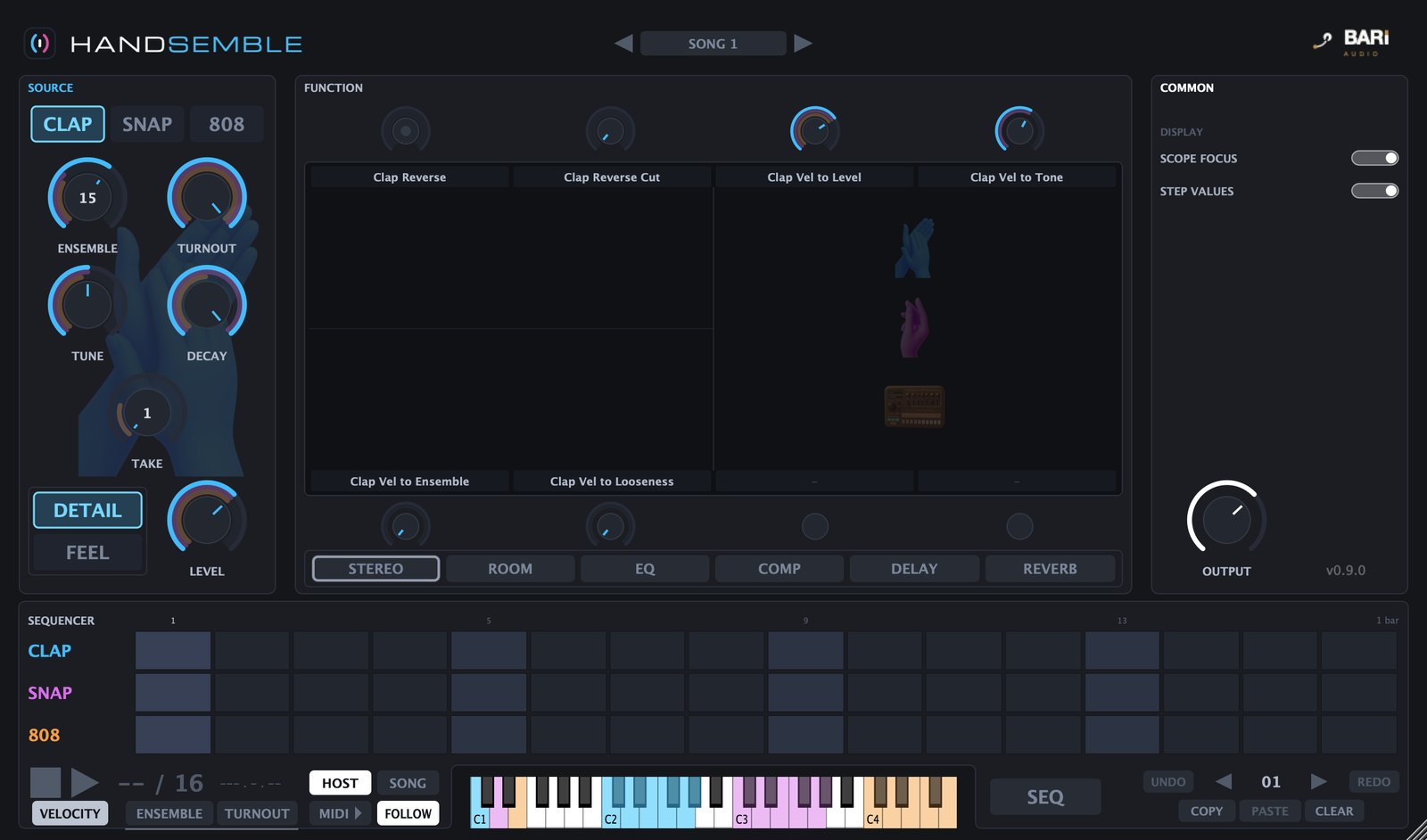Click the orange 808 drum machine icon
1427x840 pixels.
914,407
